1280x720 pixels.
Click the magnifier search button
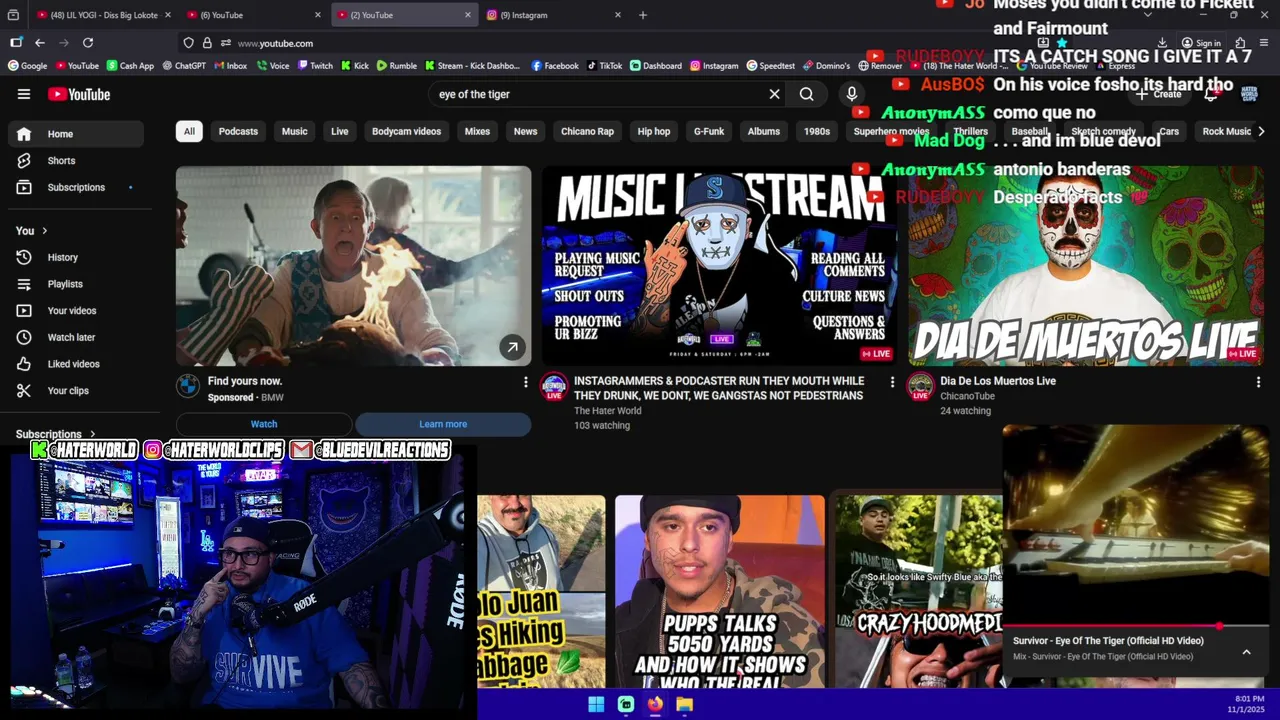(806, 94)
